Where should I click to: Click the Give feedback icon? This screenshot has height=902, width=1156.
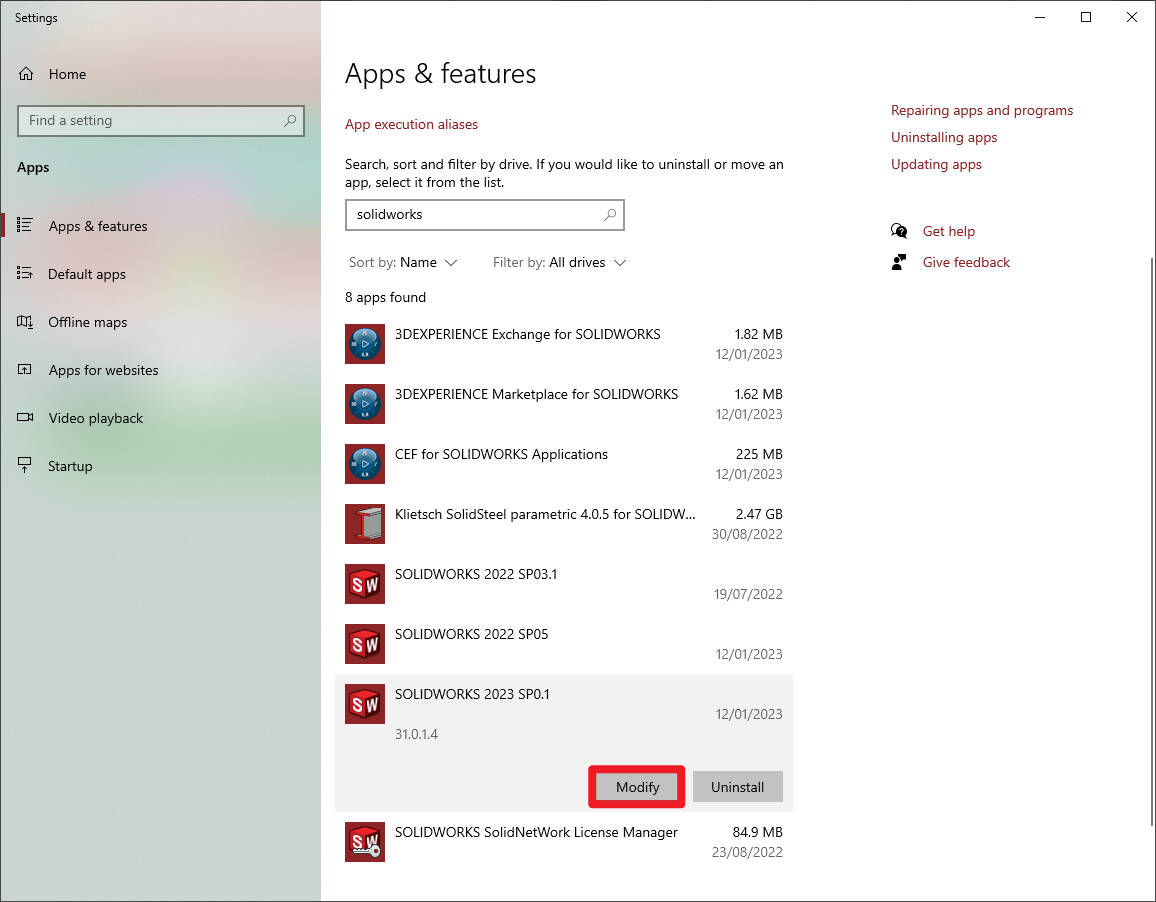click(x=898, y=261)
